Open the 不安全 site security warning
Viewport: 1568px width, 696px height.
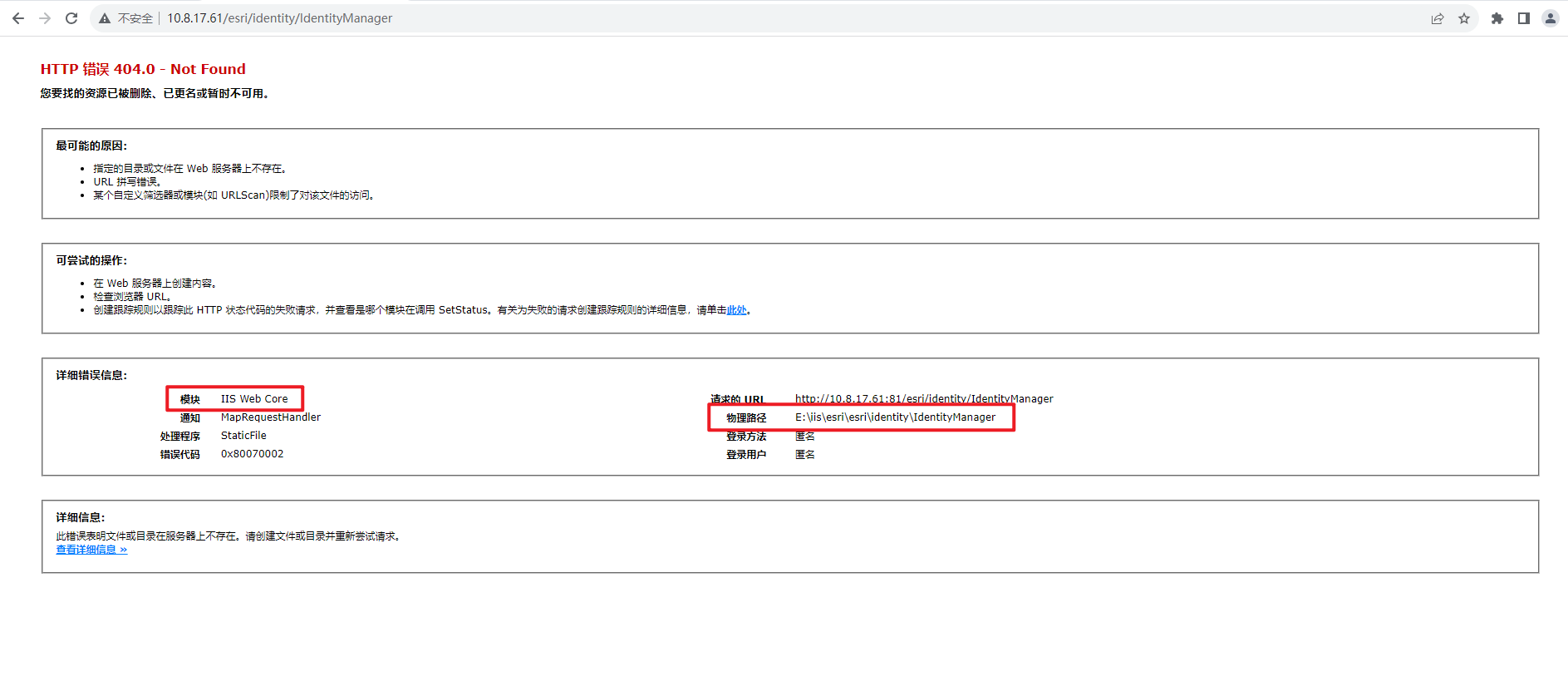(x=126, y=18)
